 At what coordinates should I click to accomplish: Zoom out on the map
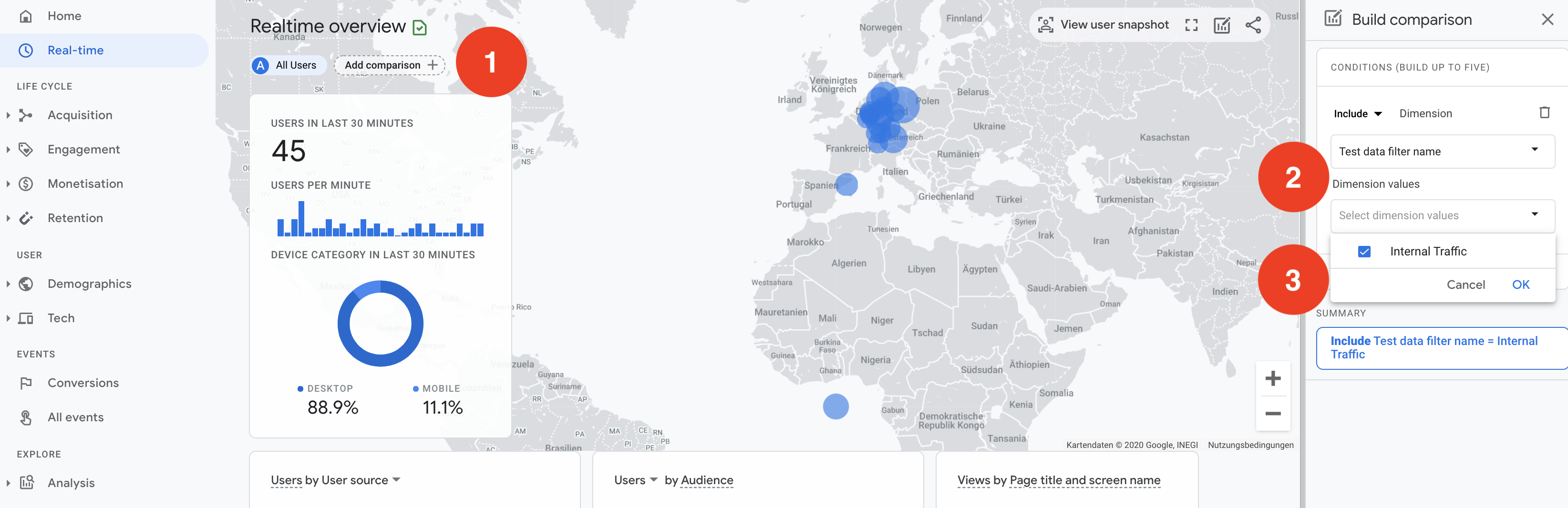tap(1273, 414)
